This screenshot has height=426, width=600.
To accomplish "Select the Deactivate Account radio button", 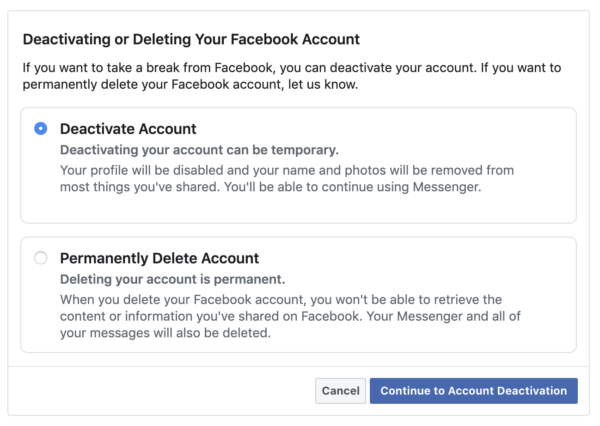I will click(x=40, y=129).
